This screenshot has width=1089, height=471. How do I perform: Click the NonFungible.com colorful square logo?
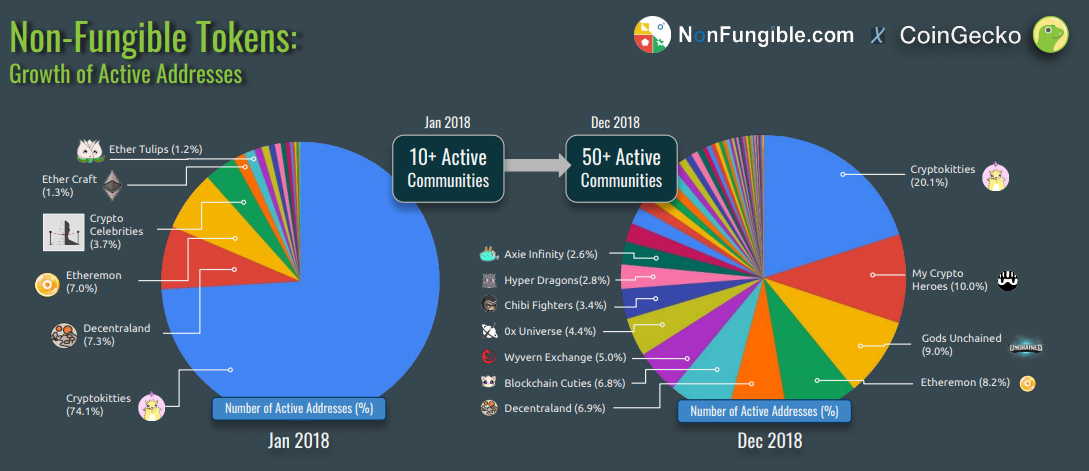(651, 35)
